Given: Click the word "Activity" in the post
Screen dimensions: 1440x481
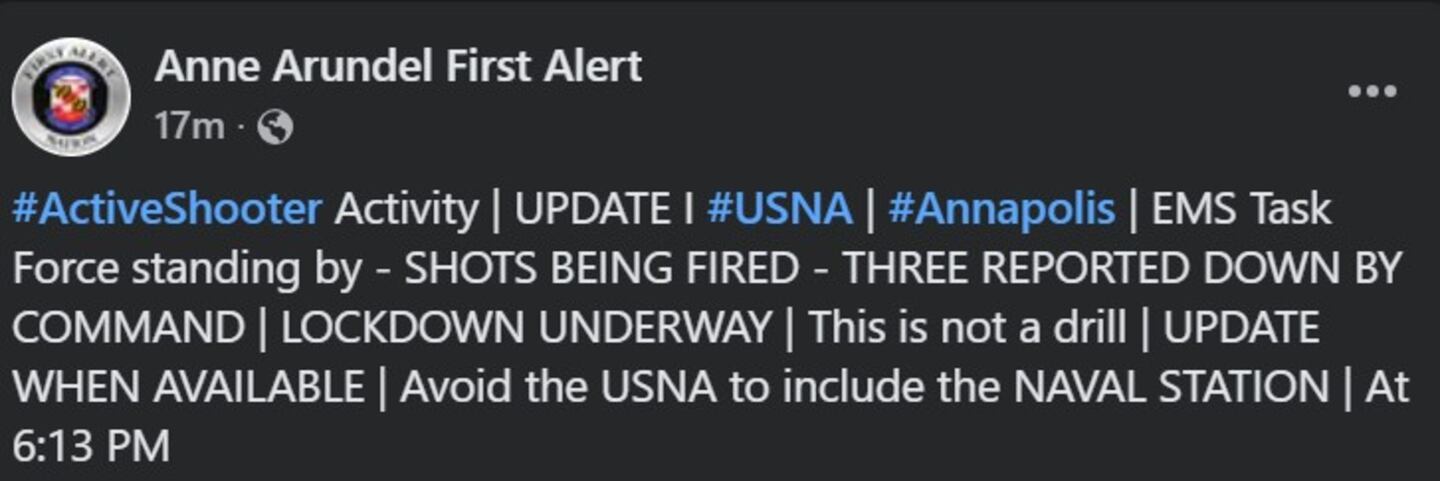Looking at the screenshot, I should tap(405, 210).
